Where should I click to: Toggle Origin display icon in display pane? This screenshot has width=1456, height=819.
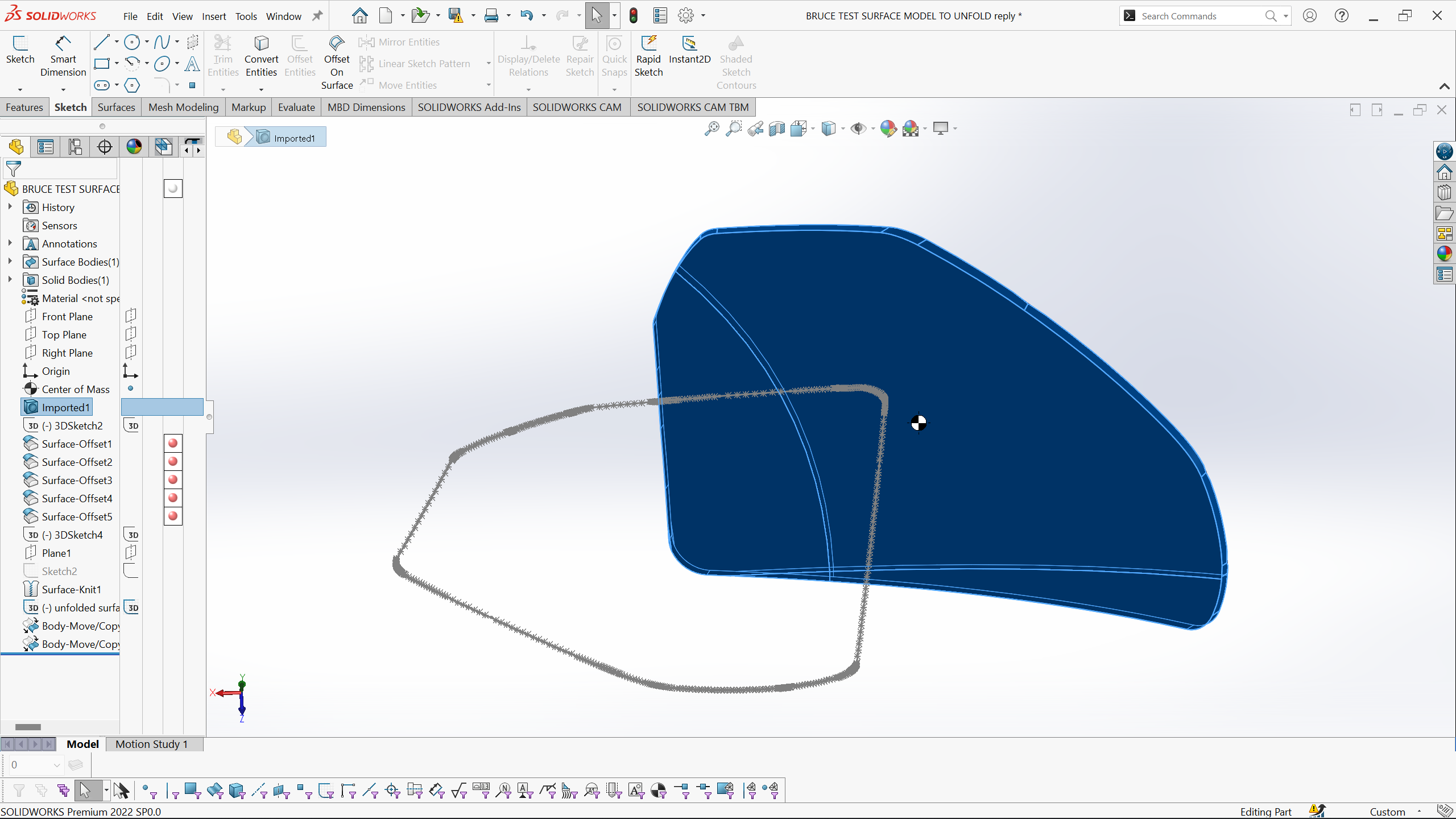point(131,371)
